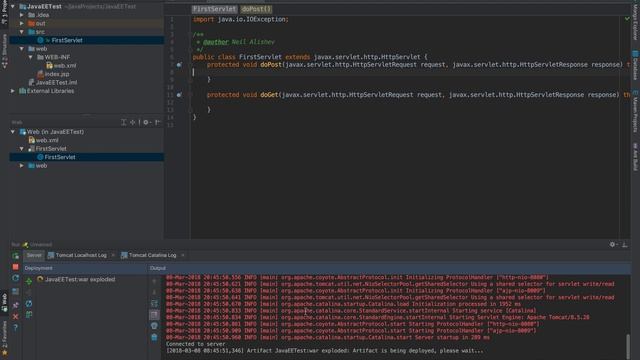
Task: Open help with the question mark icon
Action: (16, 327)
